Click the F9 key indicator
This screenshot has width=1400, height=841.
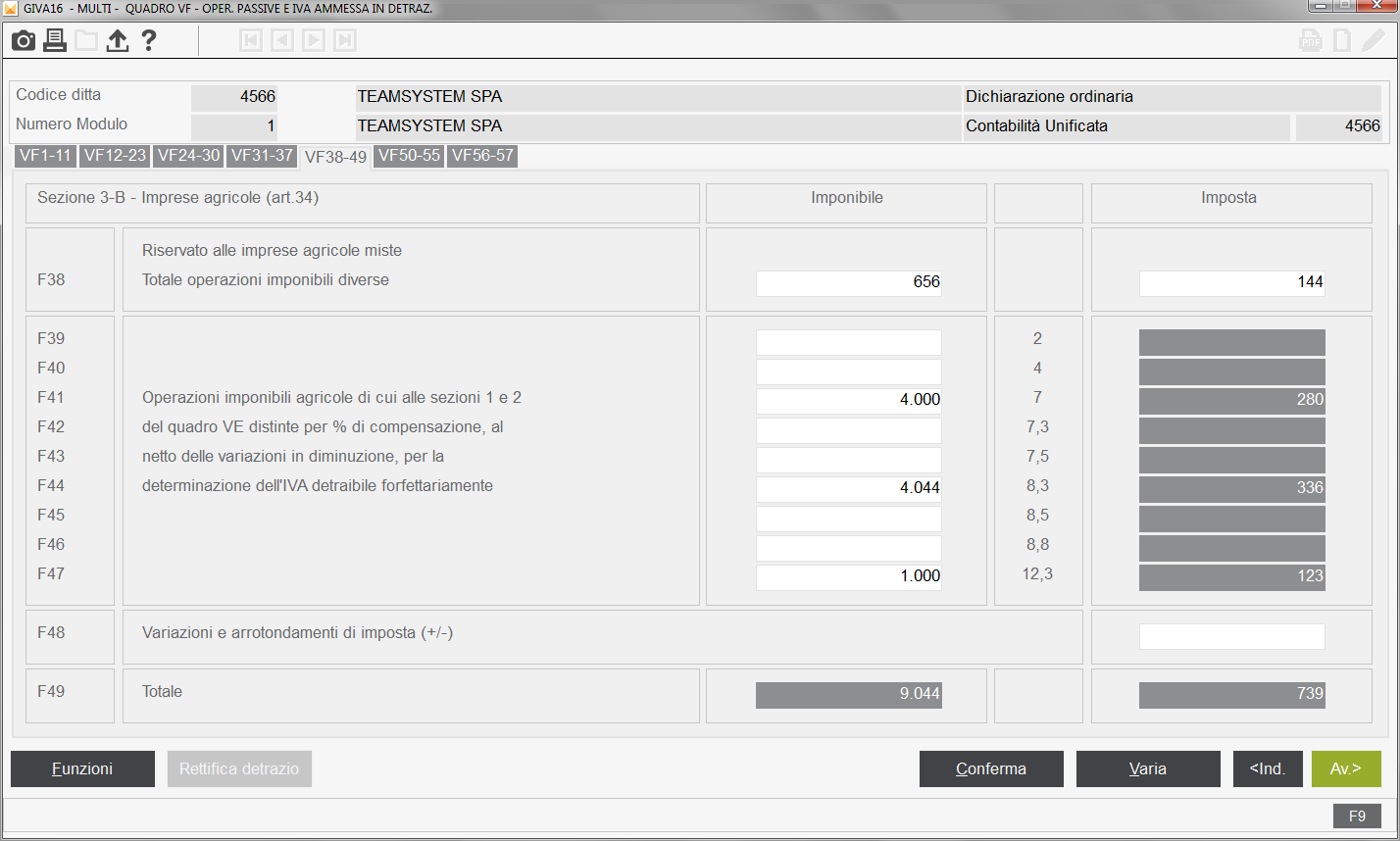[x=1357, y=816]
